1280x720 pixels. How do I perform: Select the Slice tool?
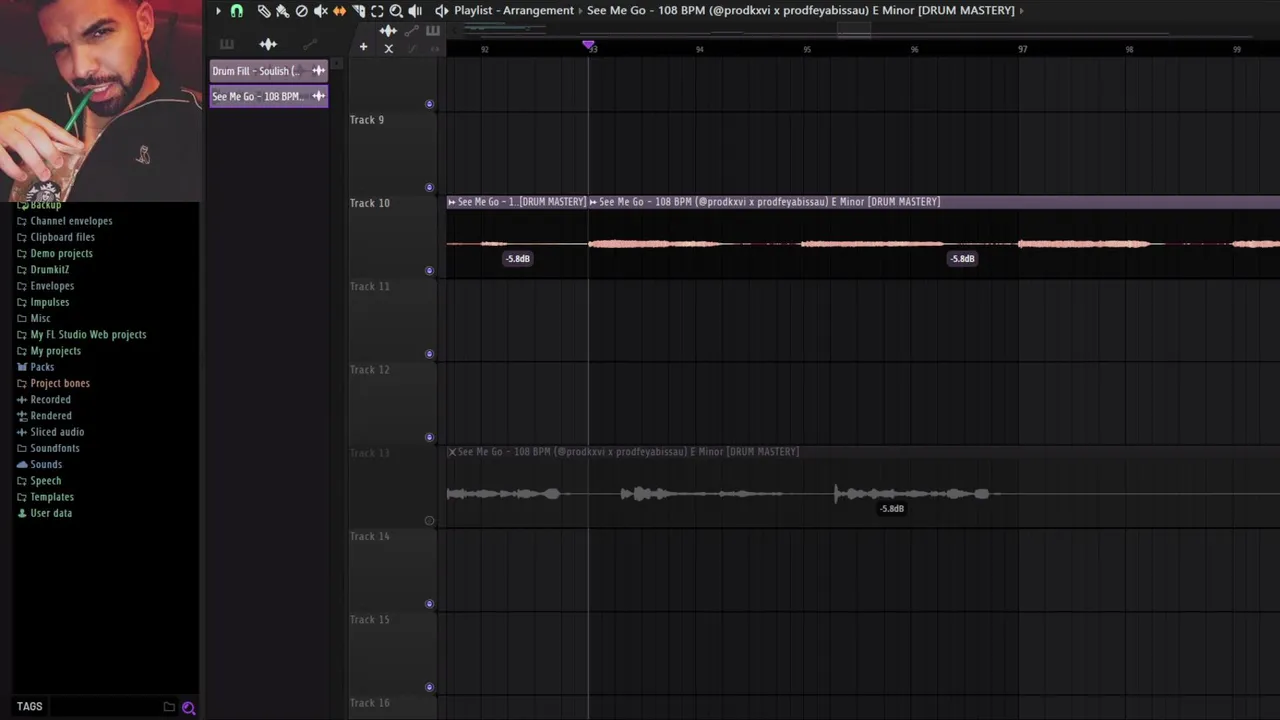coord(359,11)
